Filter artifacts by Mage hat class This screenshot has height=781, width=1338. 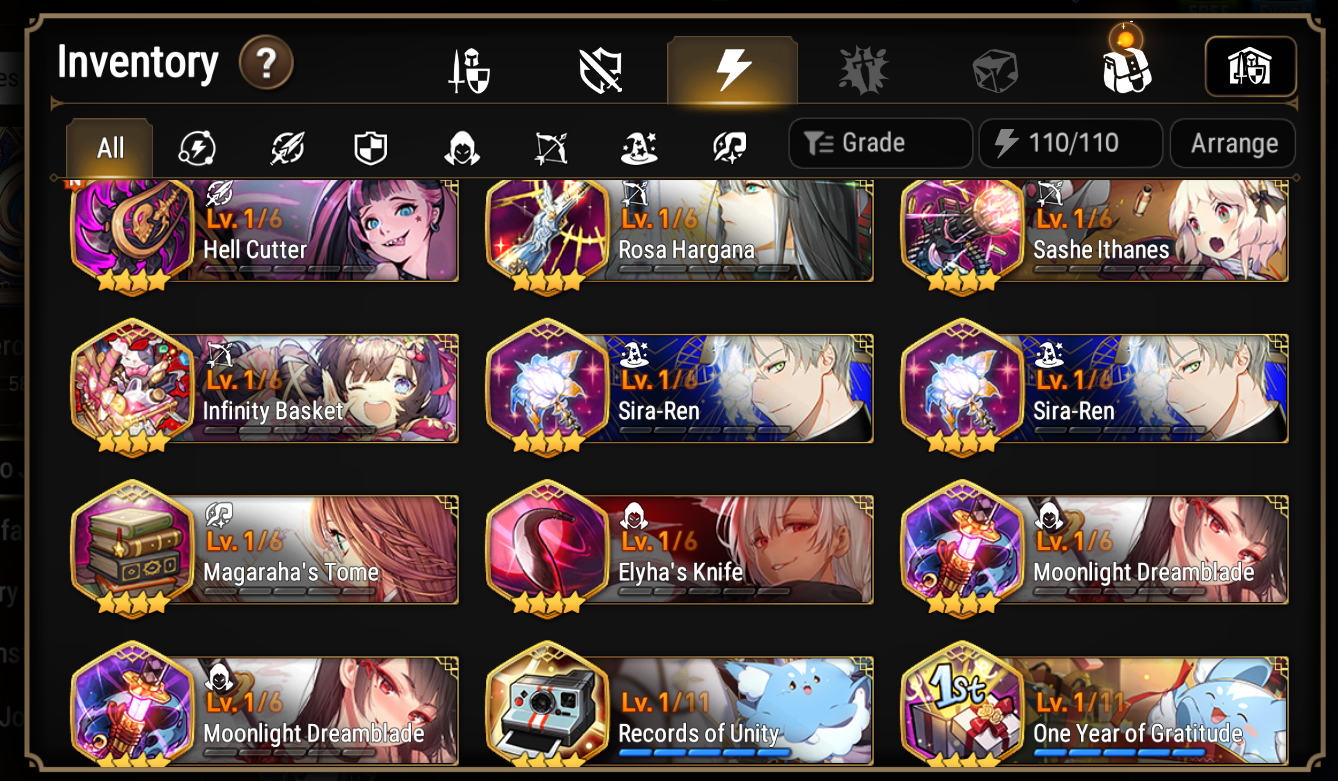[638, 149]
